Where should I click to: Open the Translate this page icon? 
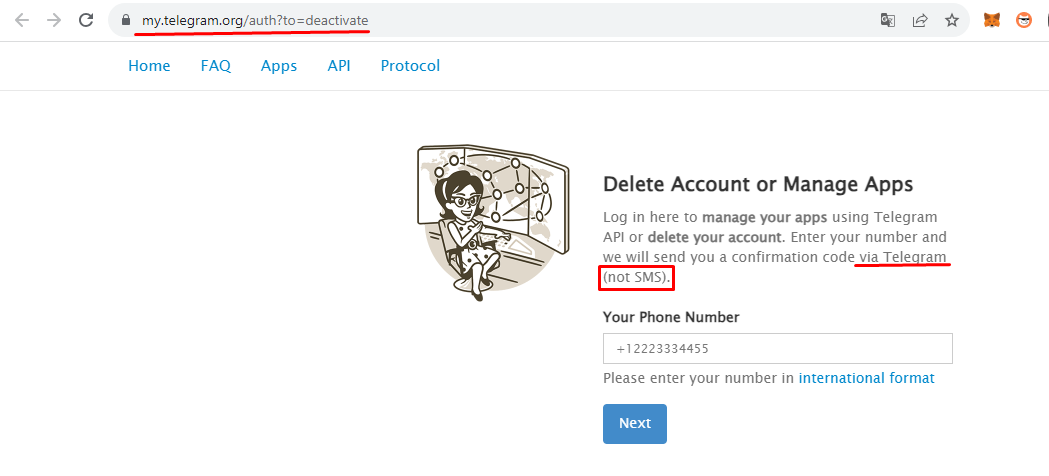pos(888,20)
